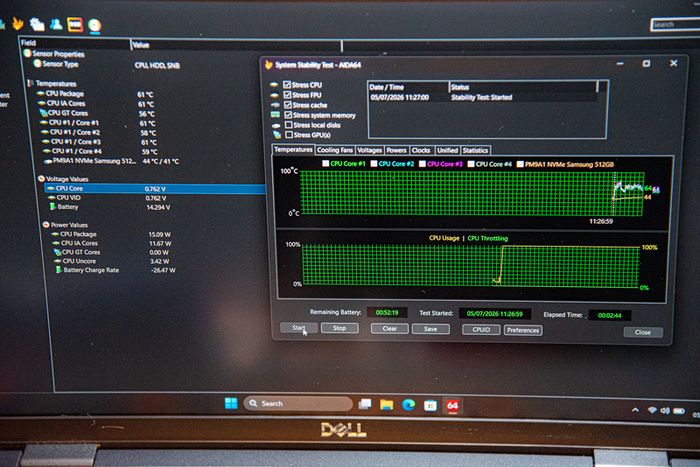Open the Cooling Fans tab
The image size is (700, 467).
point(335,150)
